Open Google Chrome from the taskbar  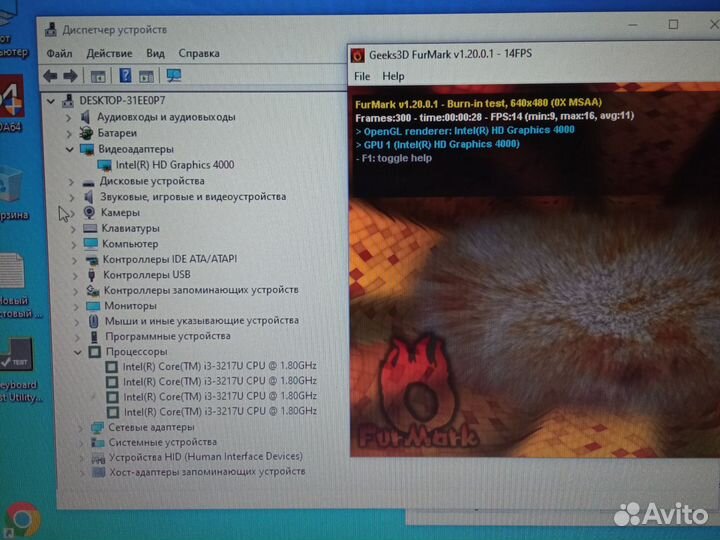[23, 520]
